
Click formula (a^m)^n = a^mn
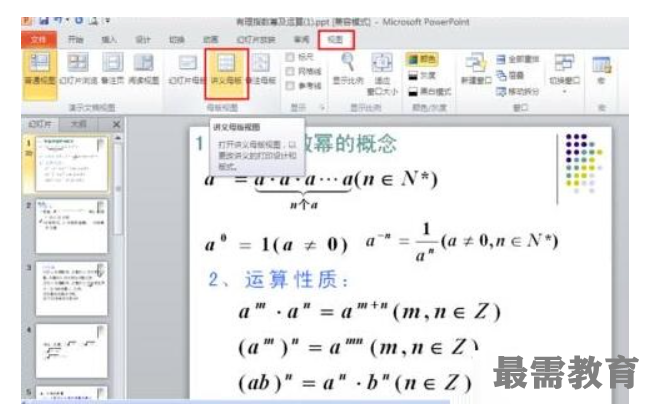point(358,348)
